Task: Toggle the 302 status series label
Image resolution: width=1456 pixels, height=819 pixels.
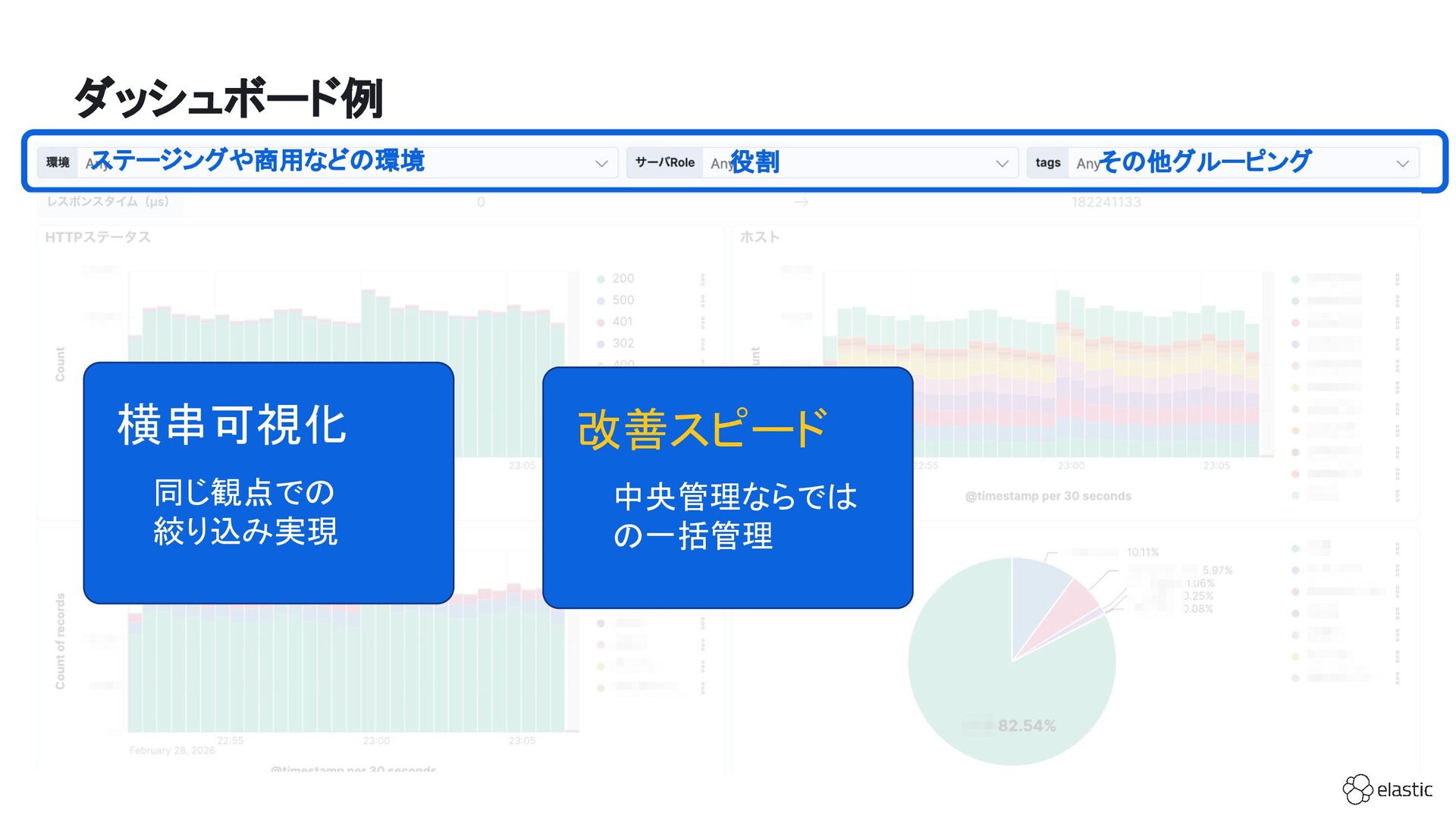Action: coord(623,344)
